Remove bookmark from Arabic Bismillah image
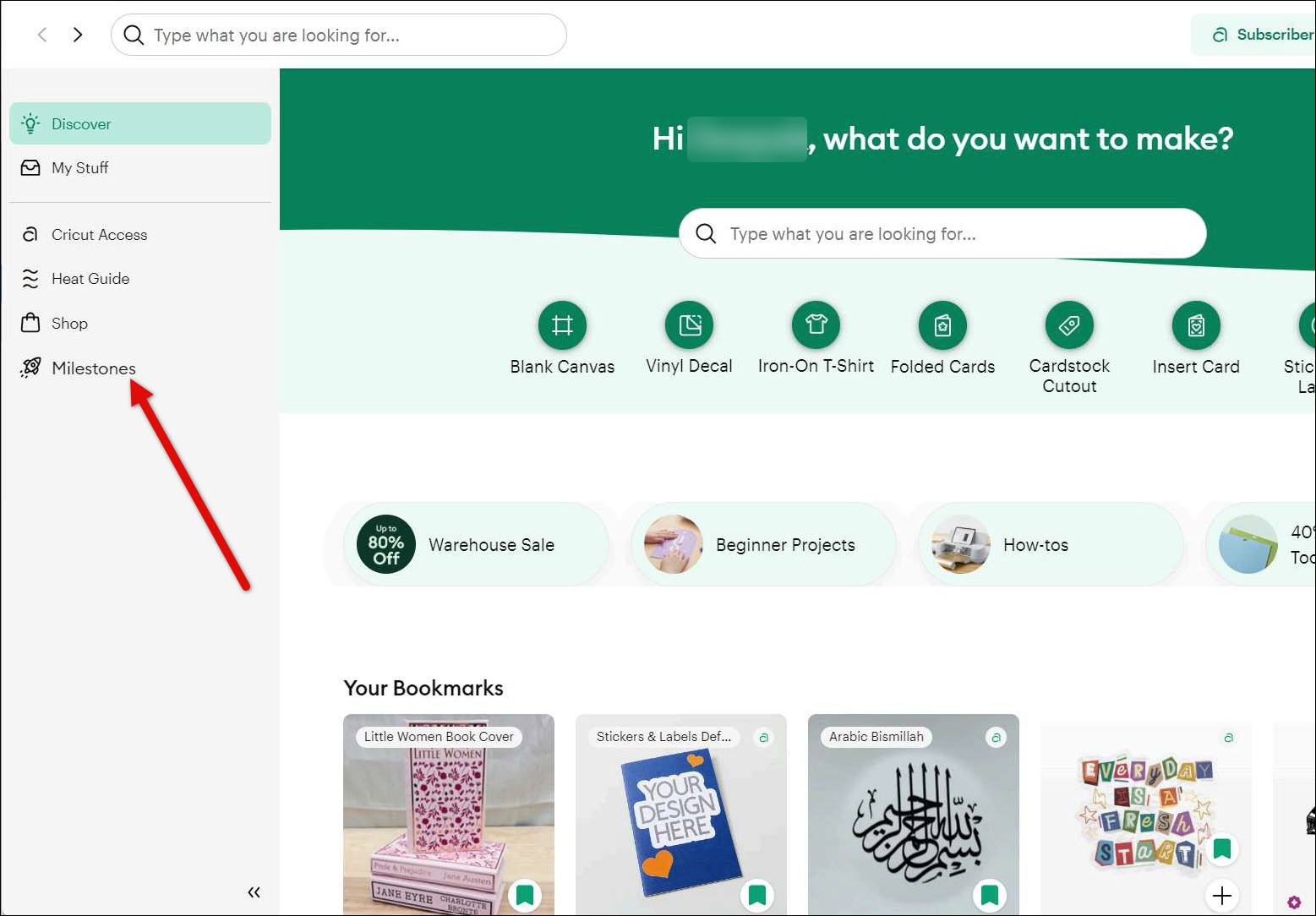The width and height of the screenshot is (1316, 916). (x=990, y=894)
